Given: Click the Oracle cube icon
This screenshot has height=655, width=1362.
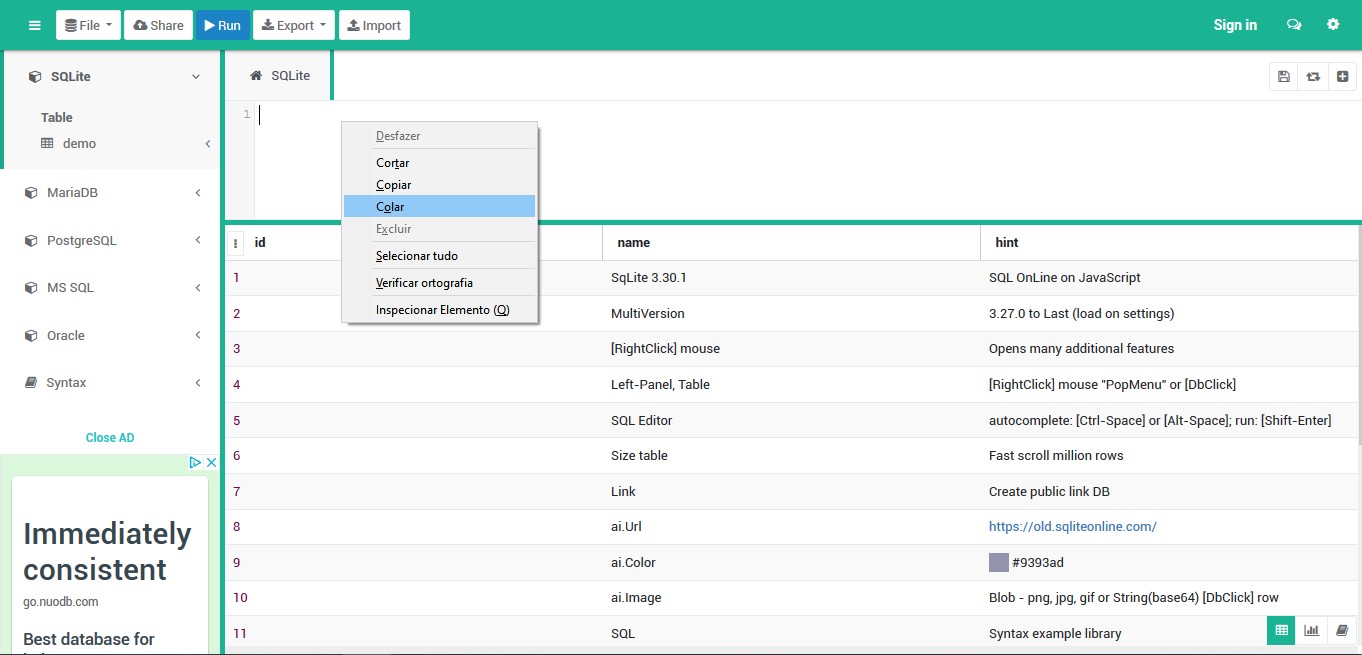Looking at the screenshot, I should tap(31, 336).
